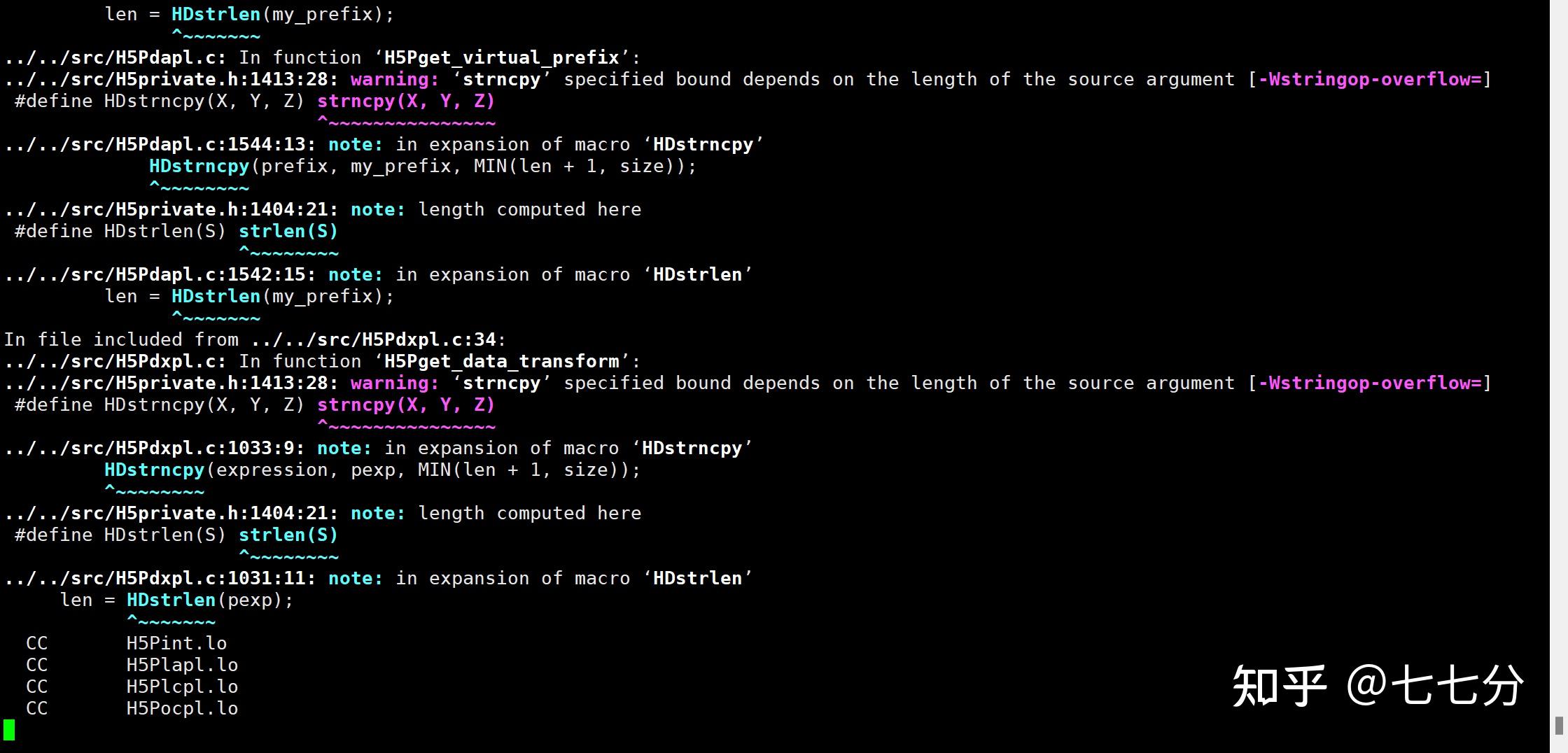Click HDstrncpy in the prefix, my_prefix call

199,167
